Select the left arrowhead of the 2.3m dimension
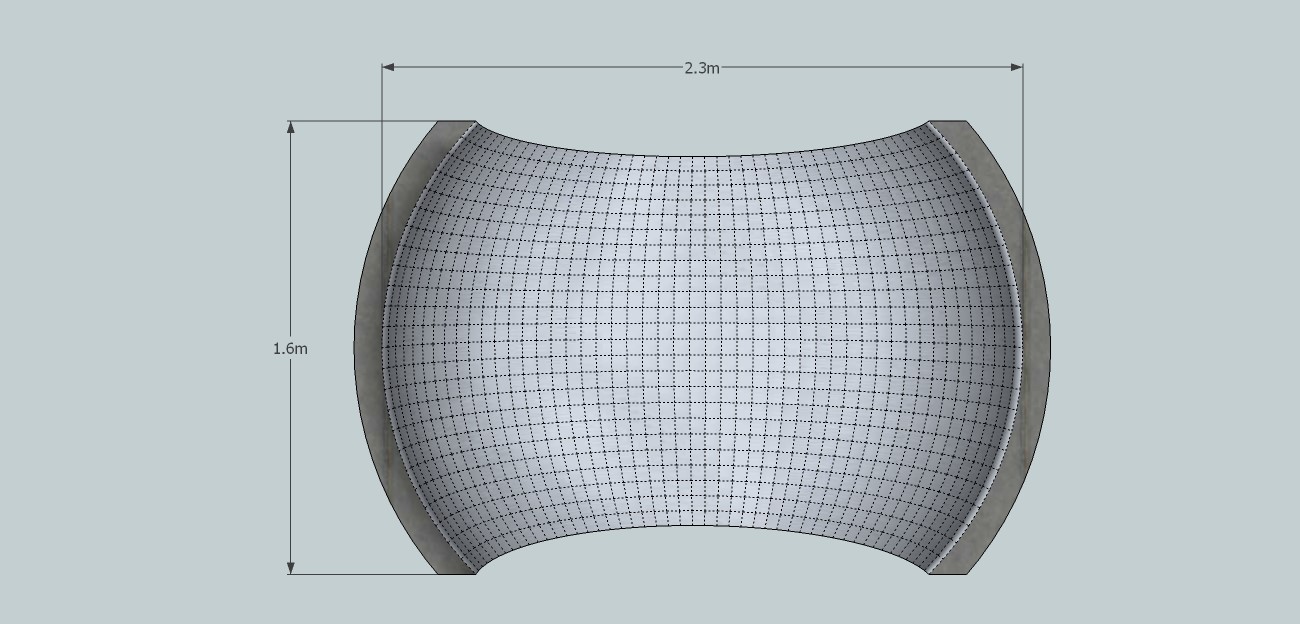This screenshot has height=624, width=1300. (388, 67)
